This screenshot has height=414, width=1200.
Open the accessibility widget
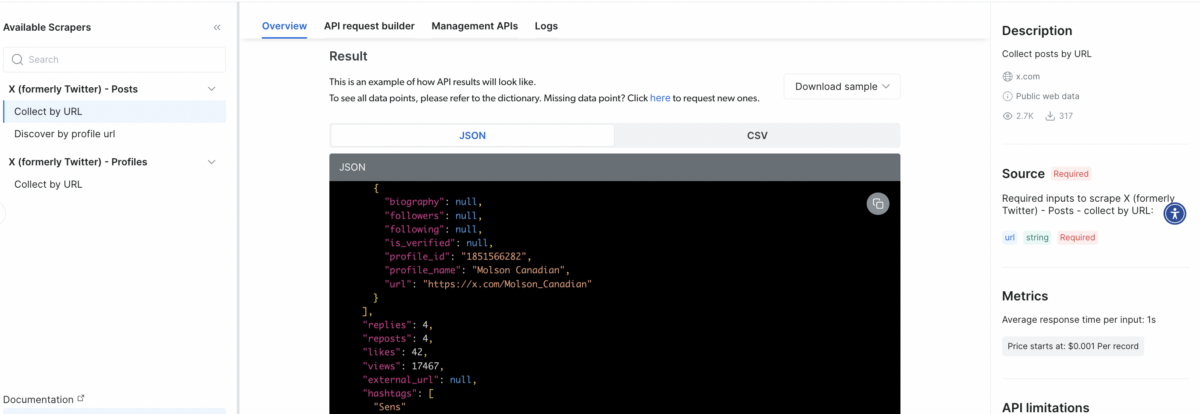coord(1176,212)
